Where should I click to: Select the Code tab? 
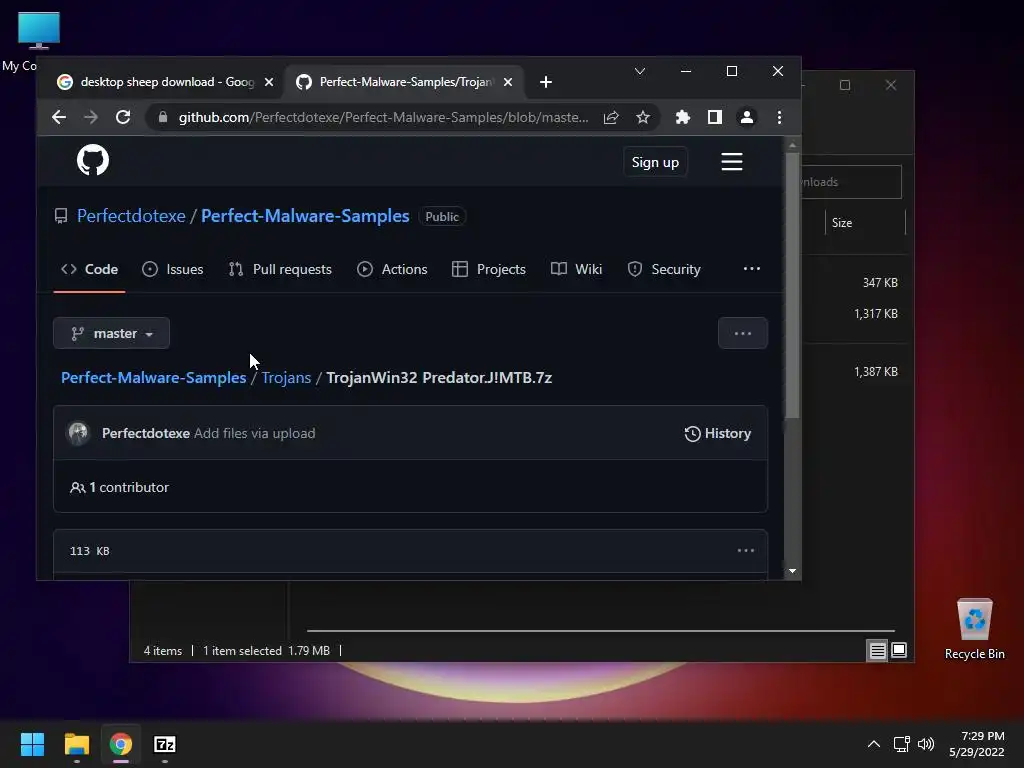[89, 269]
